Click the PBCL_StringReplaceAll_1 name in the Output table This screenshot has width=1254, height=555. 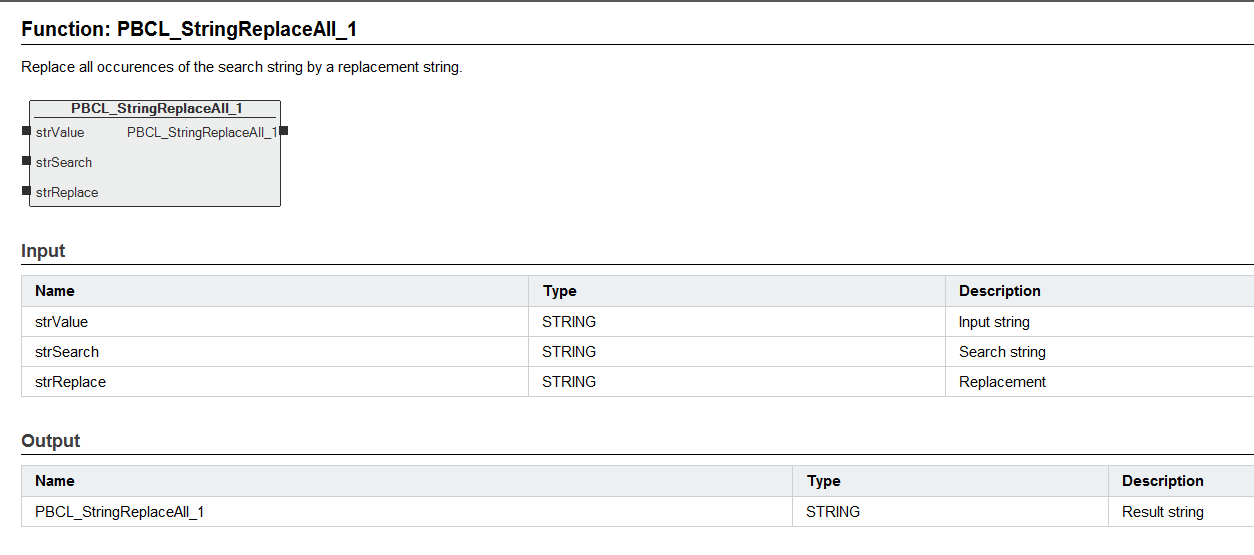(120, 512)
